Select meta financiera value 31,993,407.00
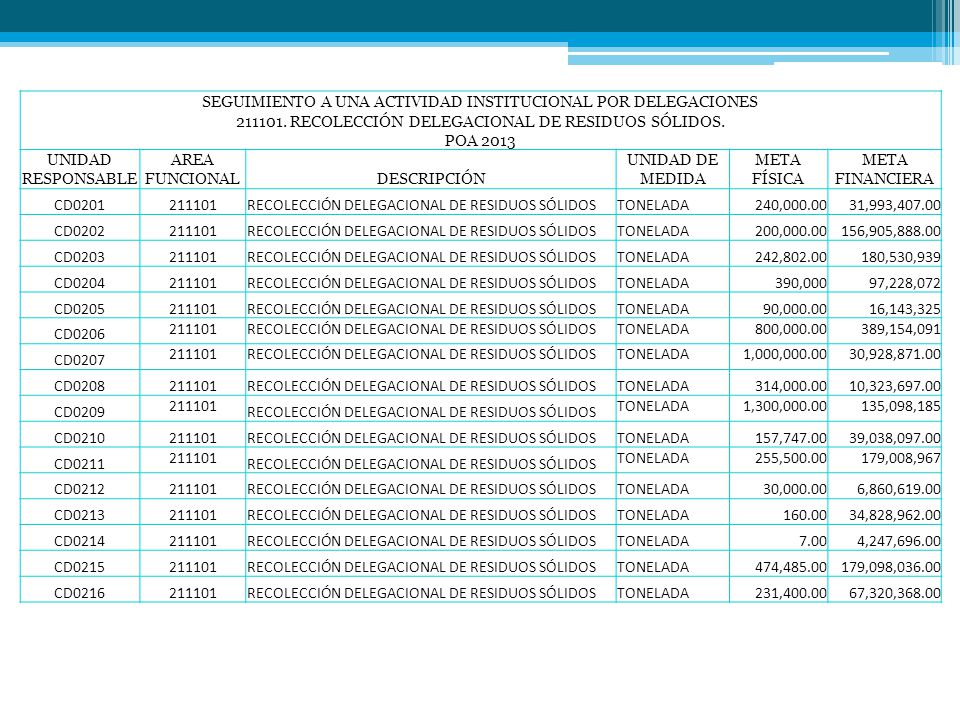Viewport: 960px width, 720px height. [x=894, y=205]
